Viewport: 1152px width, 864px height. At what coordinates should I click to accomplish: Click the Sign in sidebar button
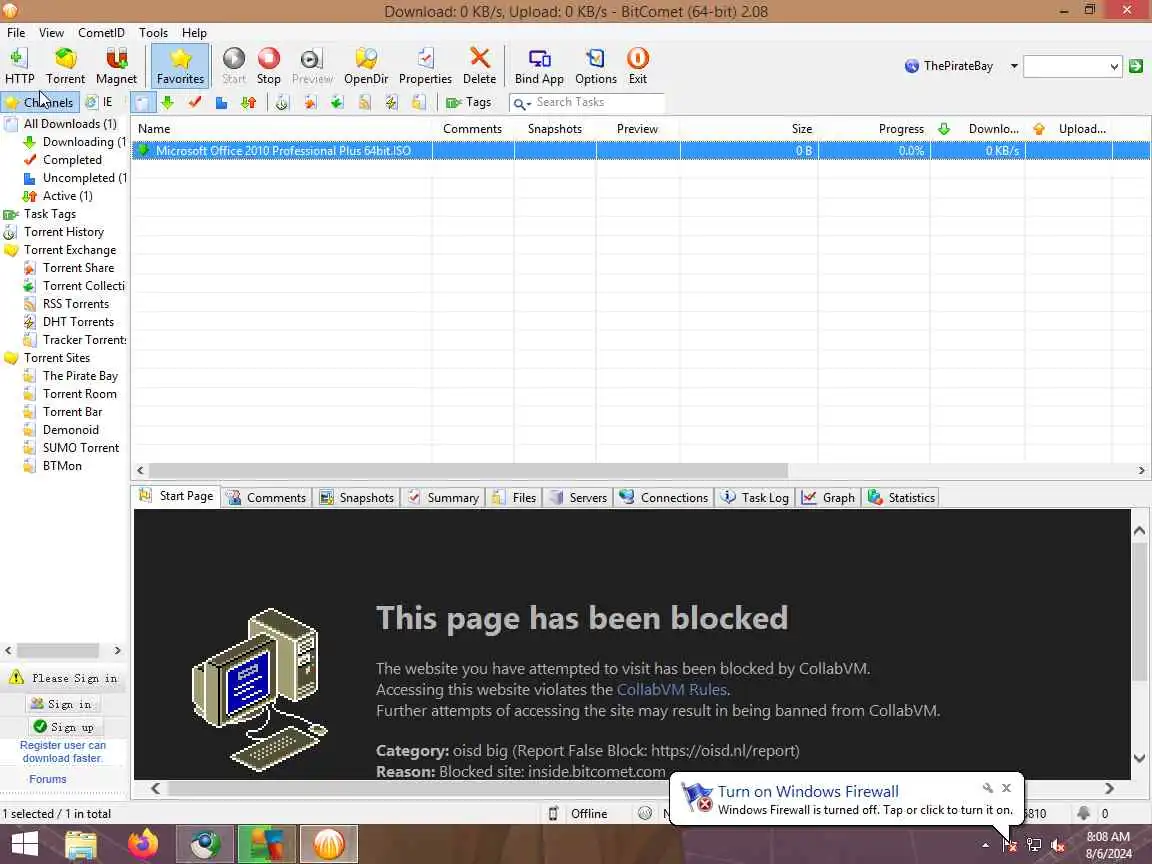click(x=63, y=705)
